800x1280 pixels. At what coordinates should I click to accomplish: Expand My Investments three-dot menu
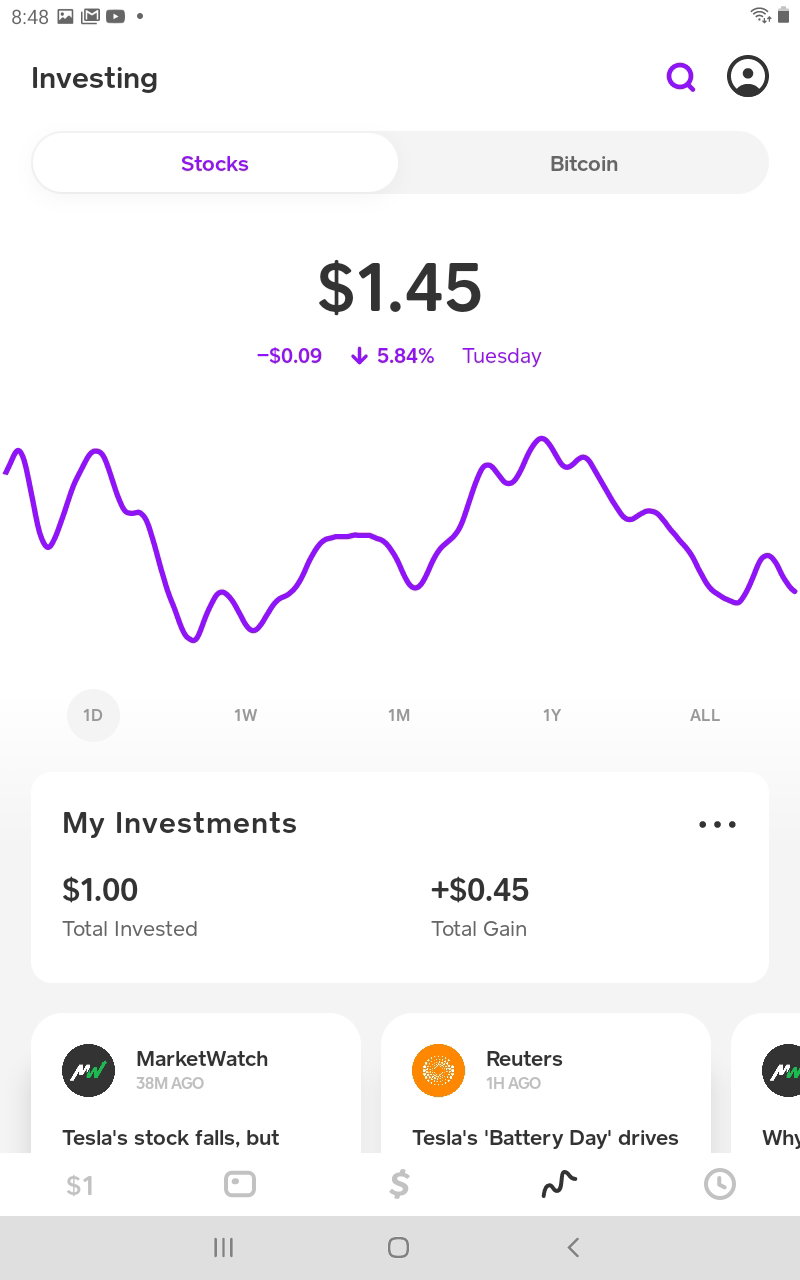pos(717,825)
